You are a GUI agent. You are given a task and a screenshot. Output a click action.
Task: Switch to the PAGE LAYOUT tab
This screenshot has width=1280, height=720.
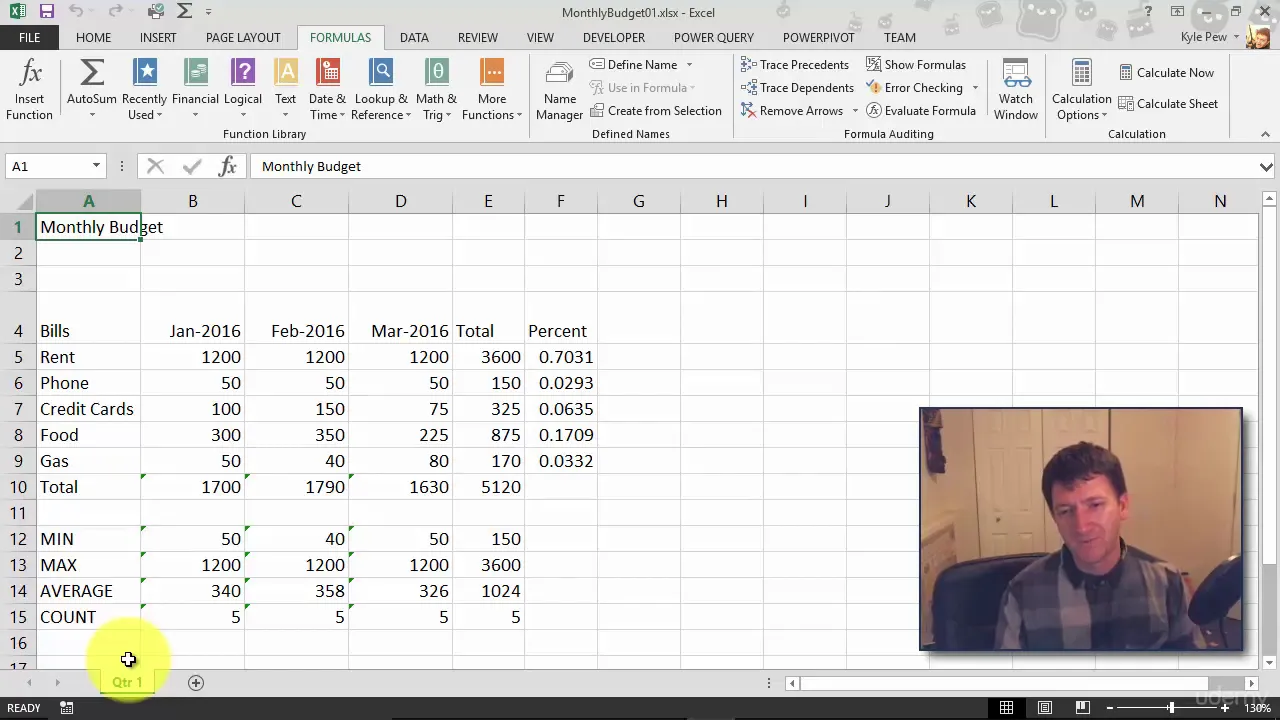click(243, 37)
